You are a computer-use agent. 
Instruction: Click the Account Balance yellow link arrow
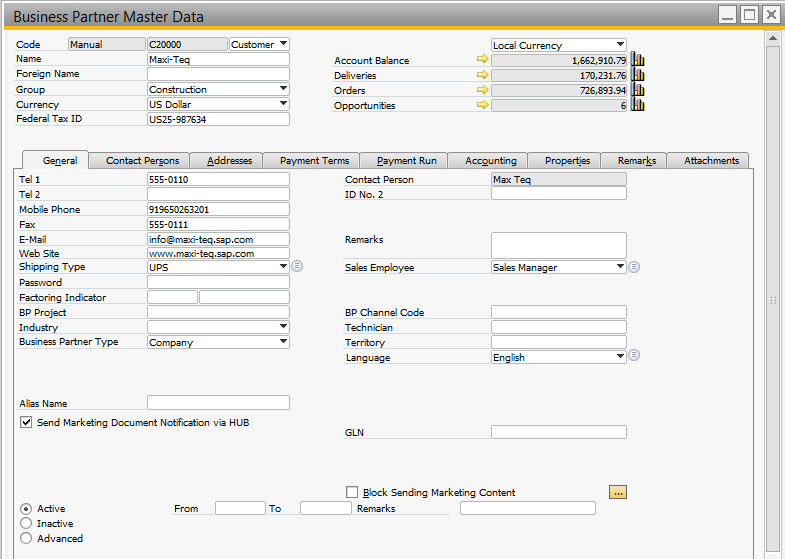pos(483,60)
